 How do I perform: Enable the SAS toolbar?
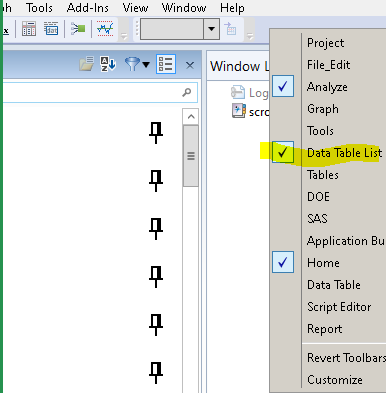(317, 219)
